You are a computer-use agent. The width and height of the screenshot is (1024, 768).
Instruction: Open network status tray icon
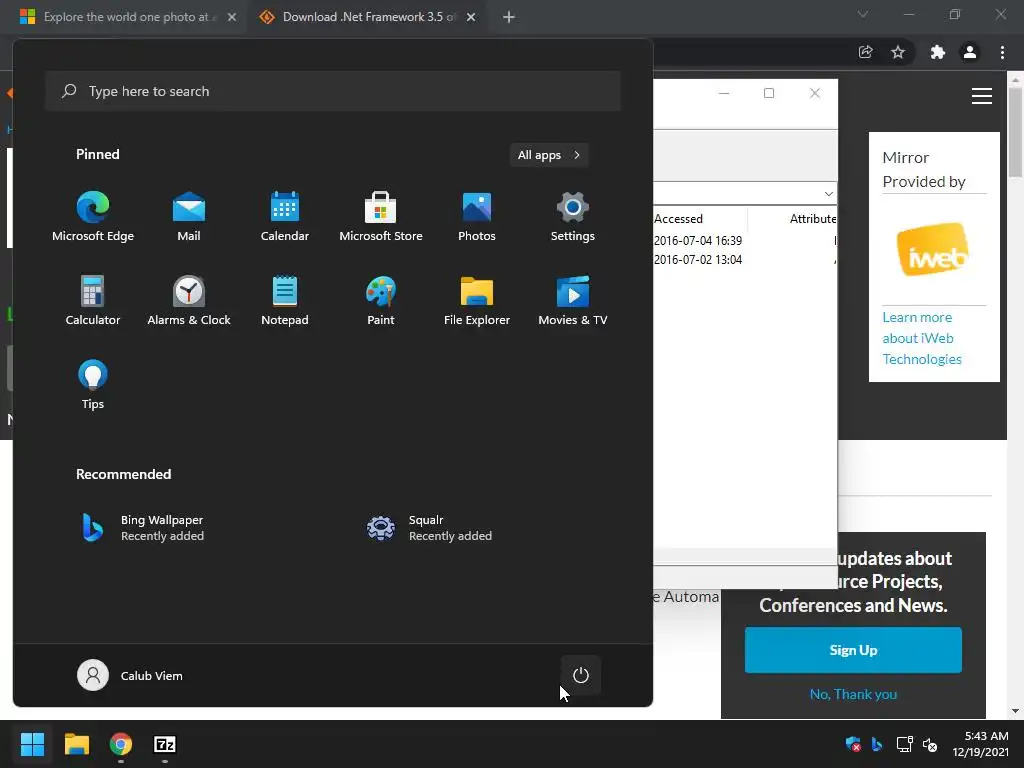[x=904, y=744]
